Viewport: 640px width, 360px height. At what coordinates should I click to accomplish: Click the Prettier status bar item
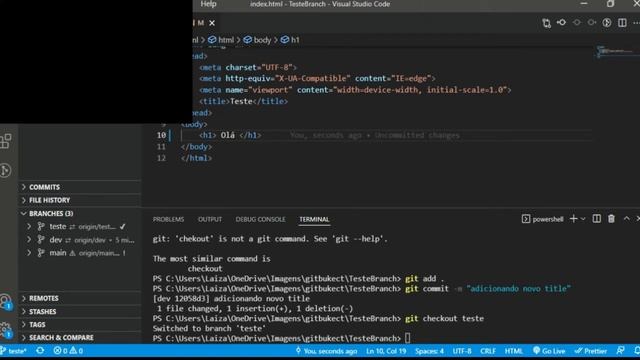click(x=591, y=351)
